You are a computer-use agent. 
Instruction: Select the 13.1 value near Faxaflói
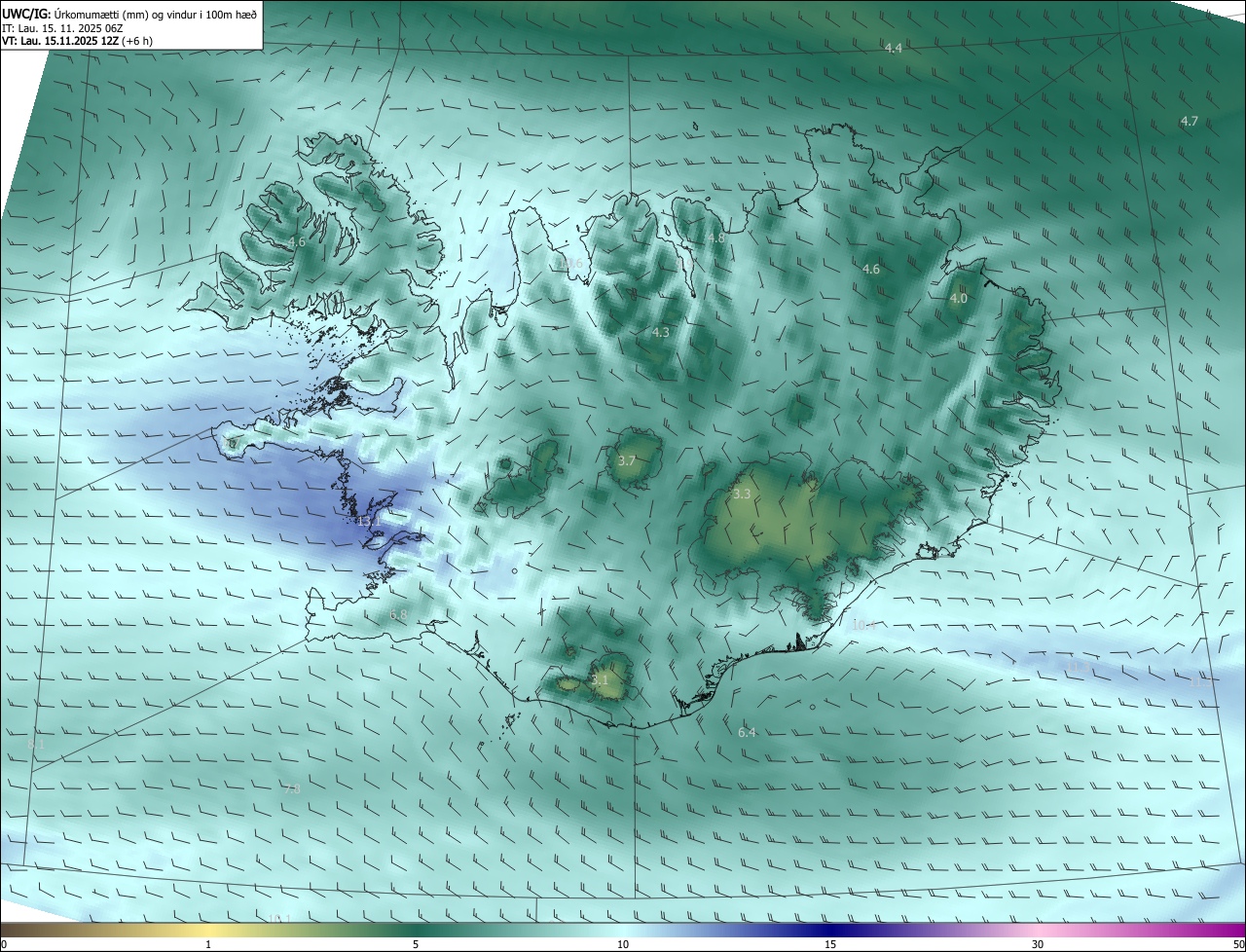[370, 522]
